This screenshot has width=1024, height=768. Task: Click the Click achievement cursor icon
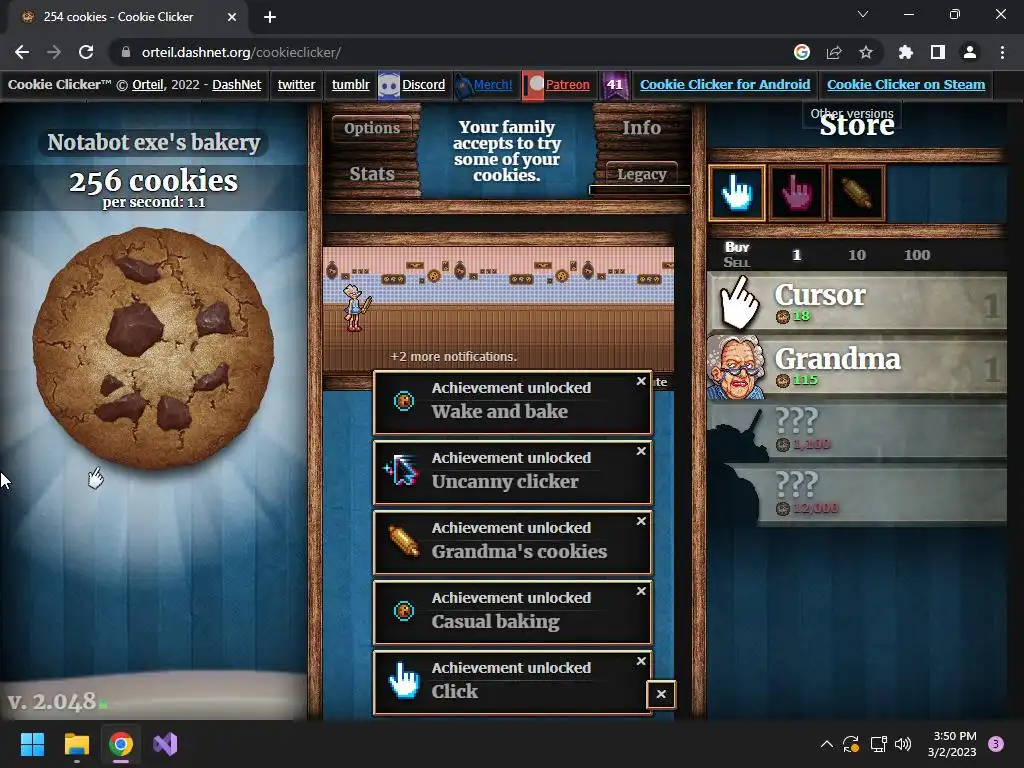click(x=404, y=680)
